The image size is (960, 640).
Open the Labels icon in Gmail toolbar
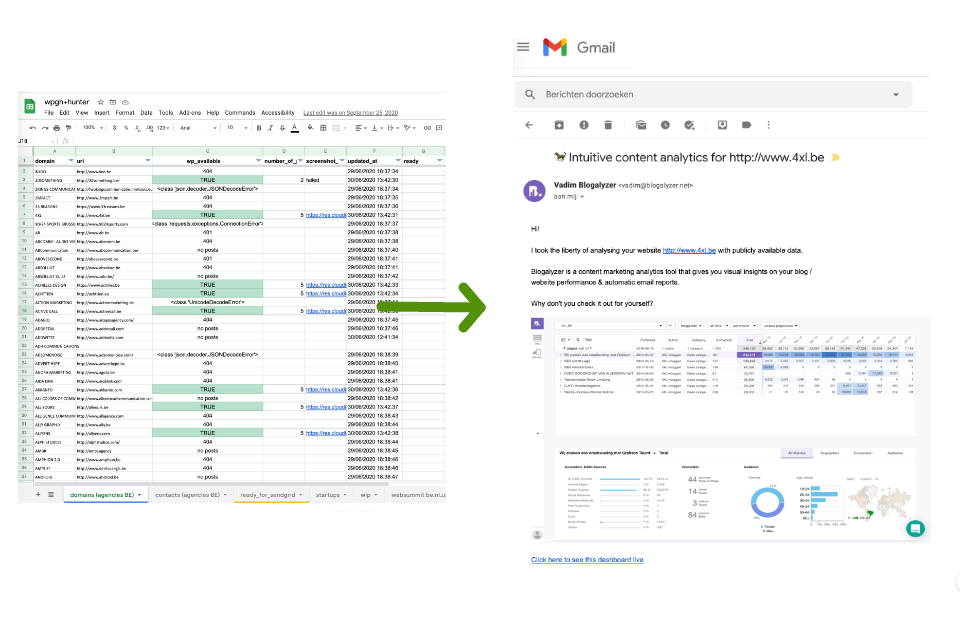[x=746, y=125]
